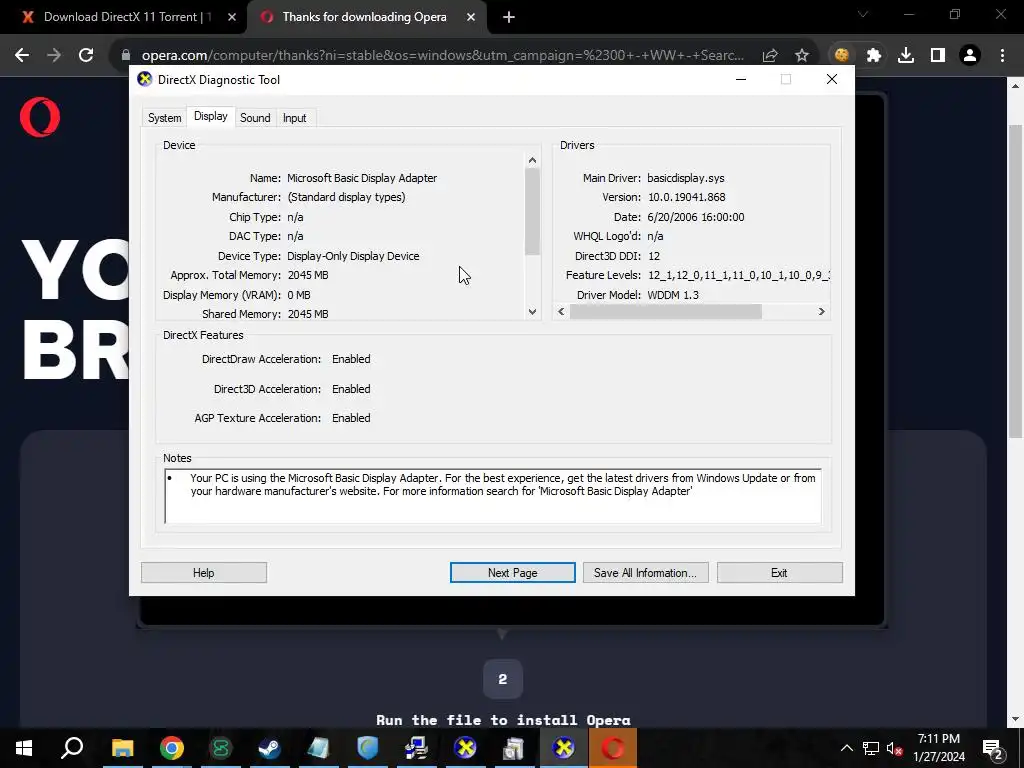The height and width of the screenshot is (768, 1024).
Task: Click the web page vertical scrollbar
Action: coord(1016,281)
